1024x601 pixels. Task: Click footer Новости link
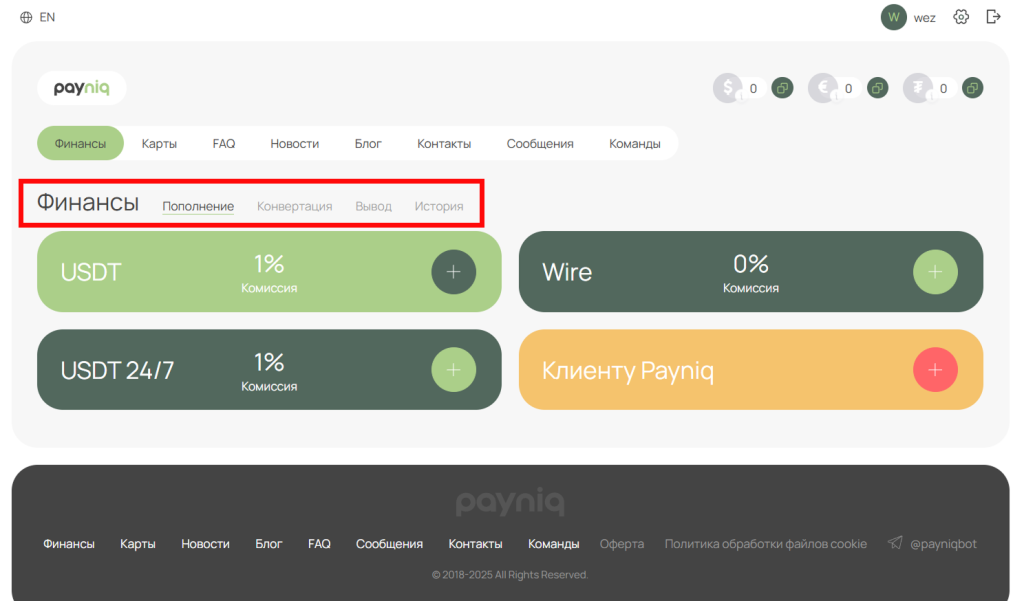pyautogui.click(x=205, y=544)
